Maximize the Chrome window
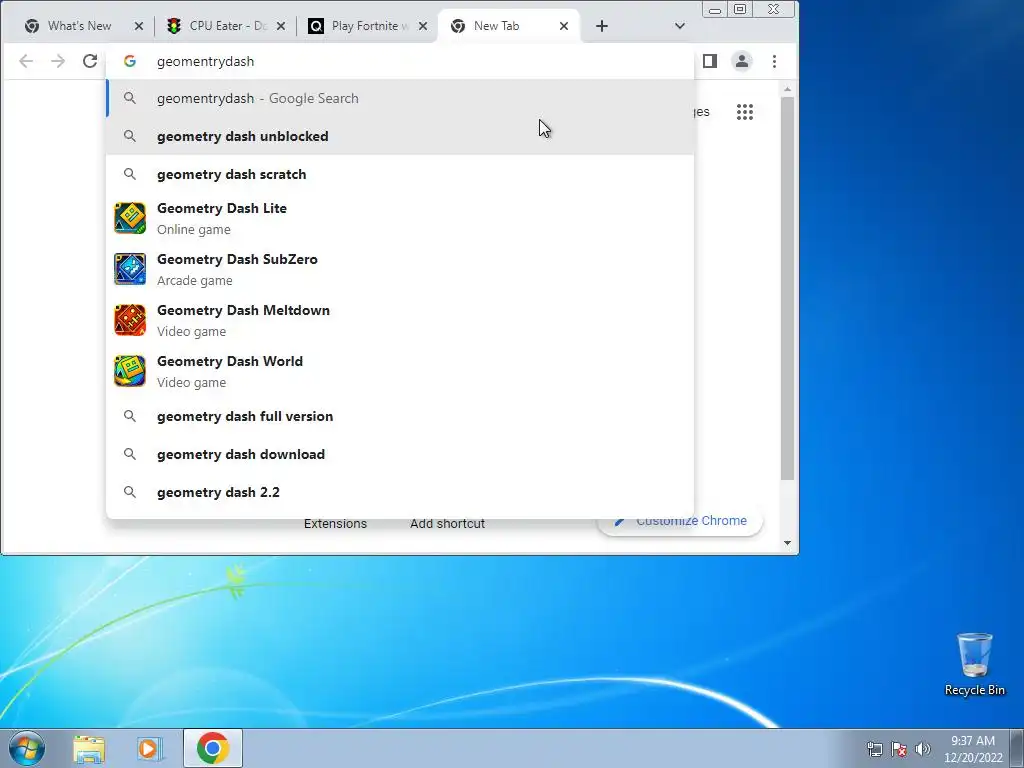1024x768 pixels. coord(740,9)
